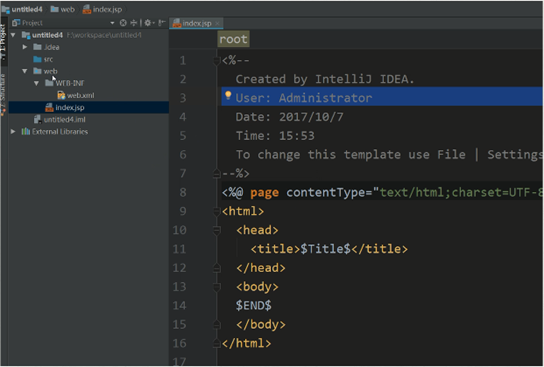544x367 pixels.
Task: Click the WEB-INF folder icon
Action: point(49,83)
